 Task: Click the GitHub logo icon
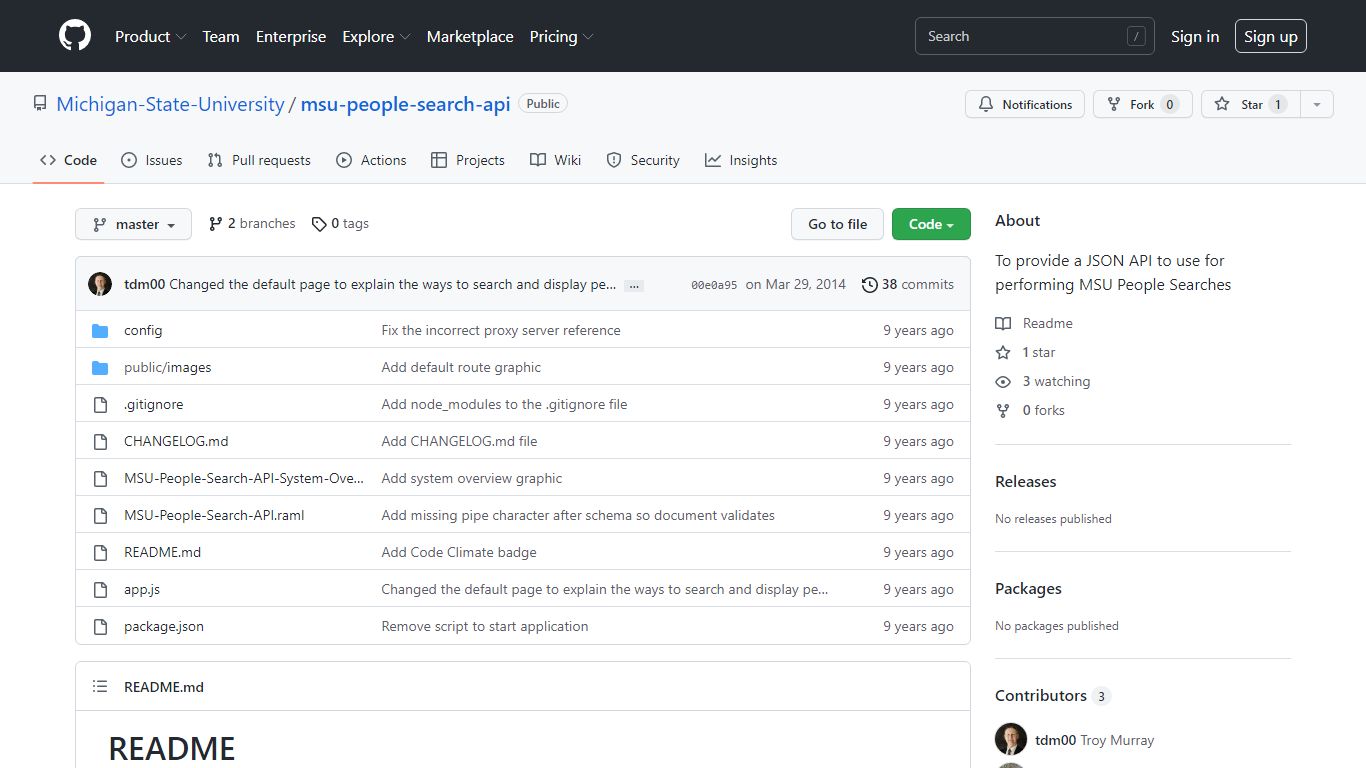point(75,36)
